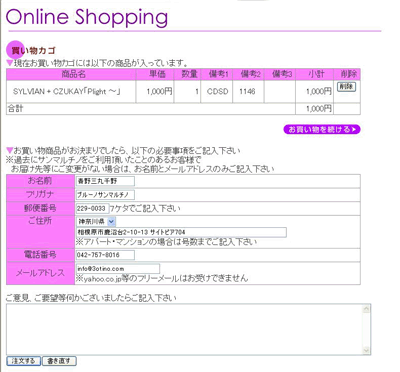Click the pink triangle beside form instructions
This screenshot has width=400, height=372.
coord(10,150)
